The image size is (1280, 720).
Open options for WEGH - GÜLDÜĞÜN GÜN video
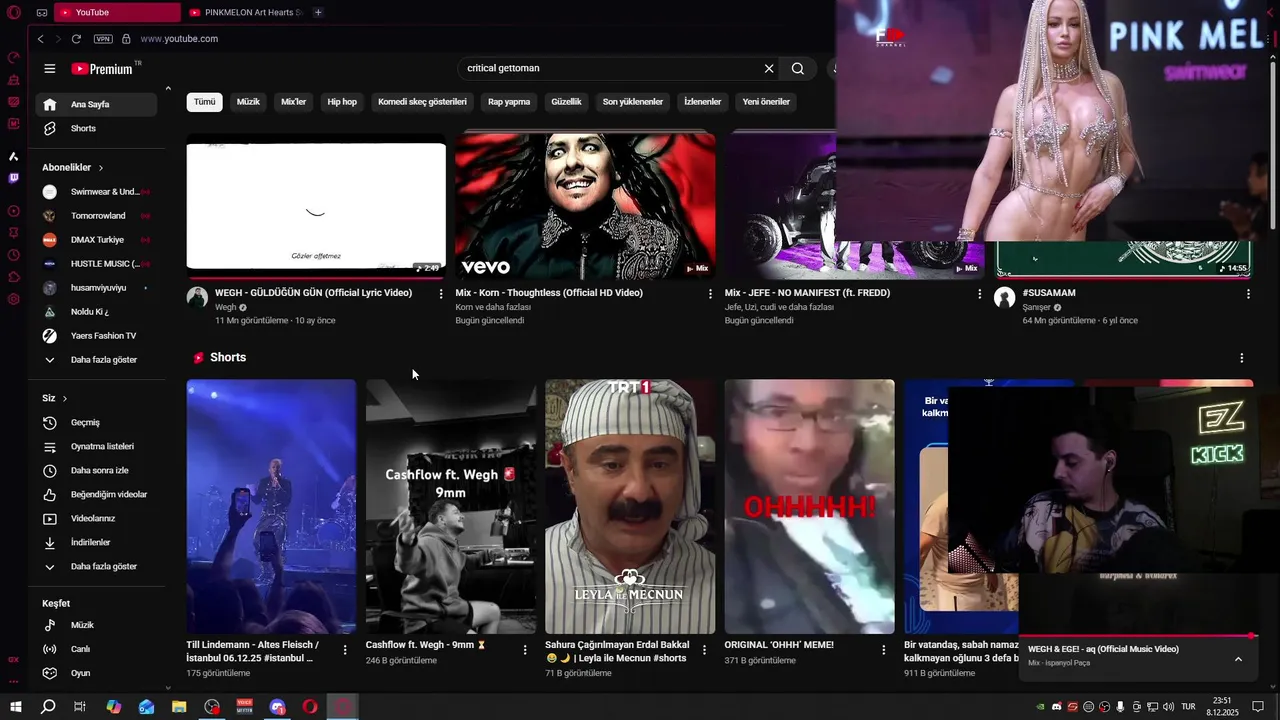click(441, 294)
